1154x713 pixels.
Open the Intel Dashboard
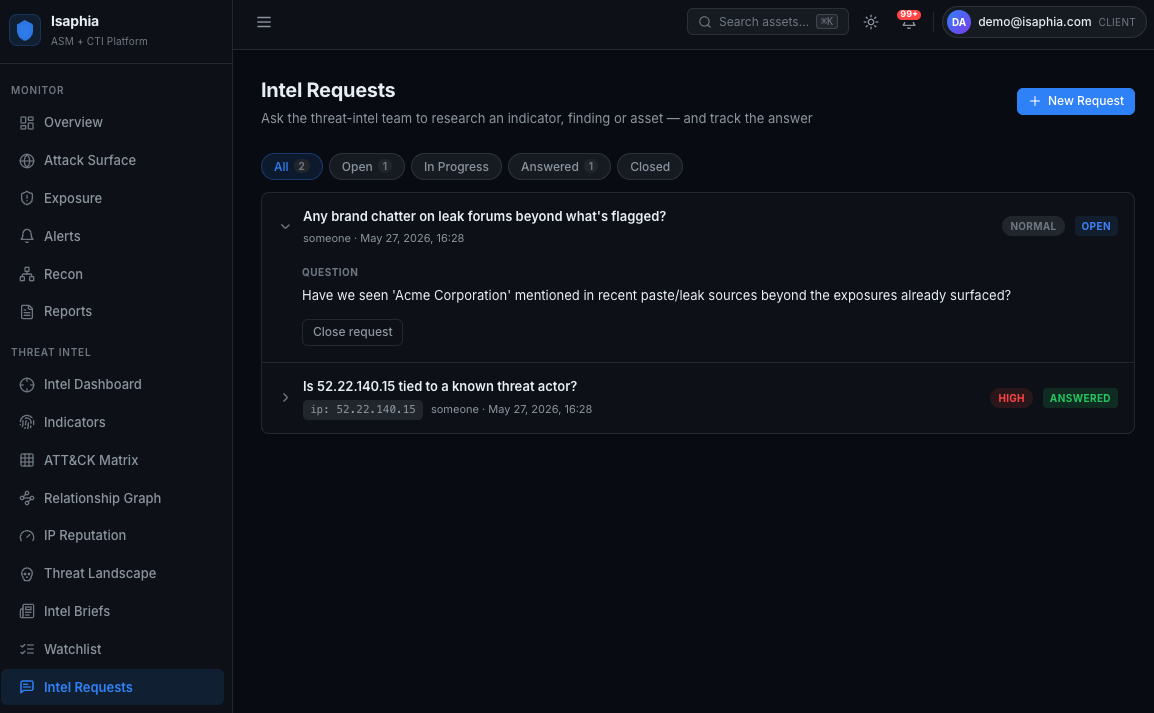(x=113, y=385)
